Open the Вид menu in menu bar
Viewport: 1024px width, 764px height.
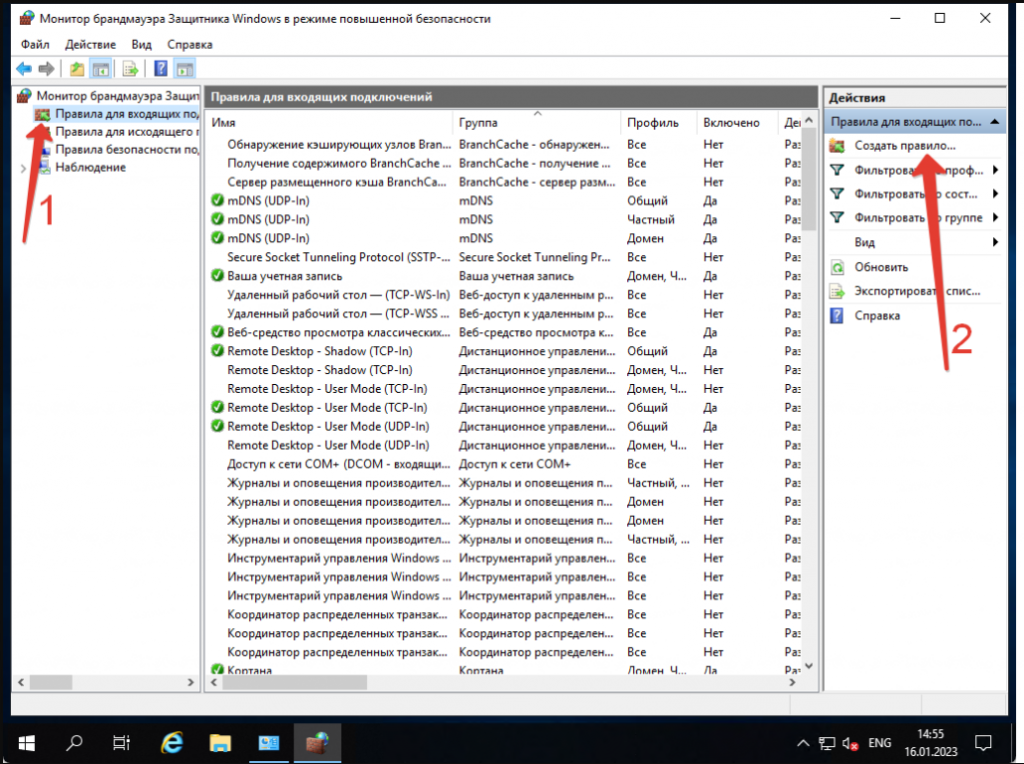tap(141, 44)
